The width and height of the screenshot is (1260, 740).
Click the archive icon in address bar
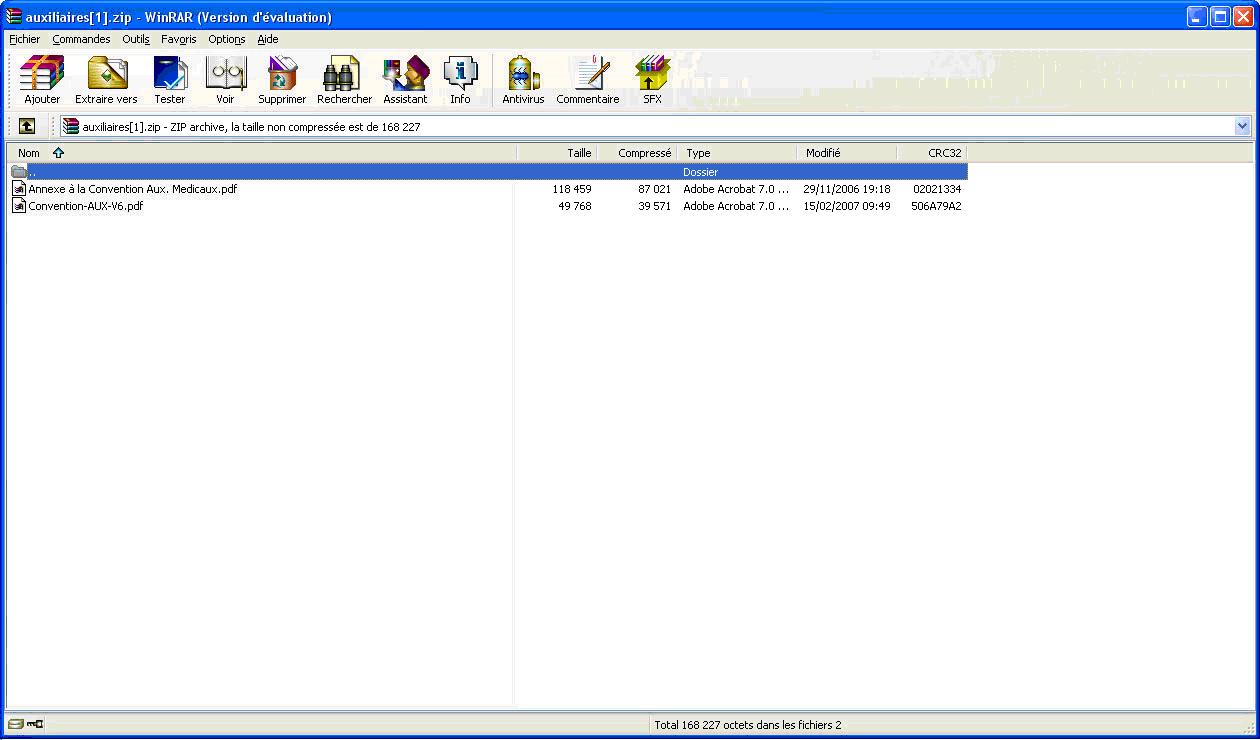coord(70,126)
